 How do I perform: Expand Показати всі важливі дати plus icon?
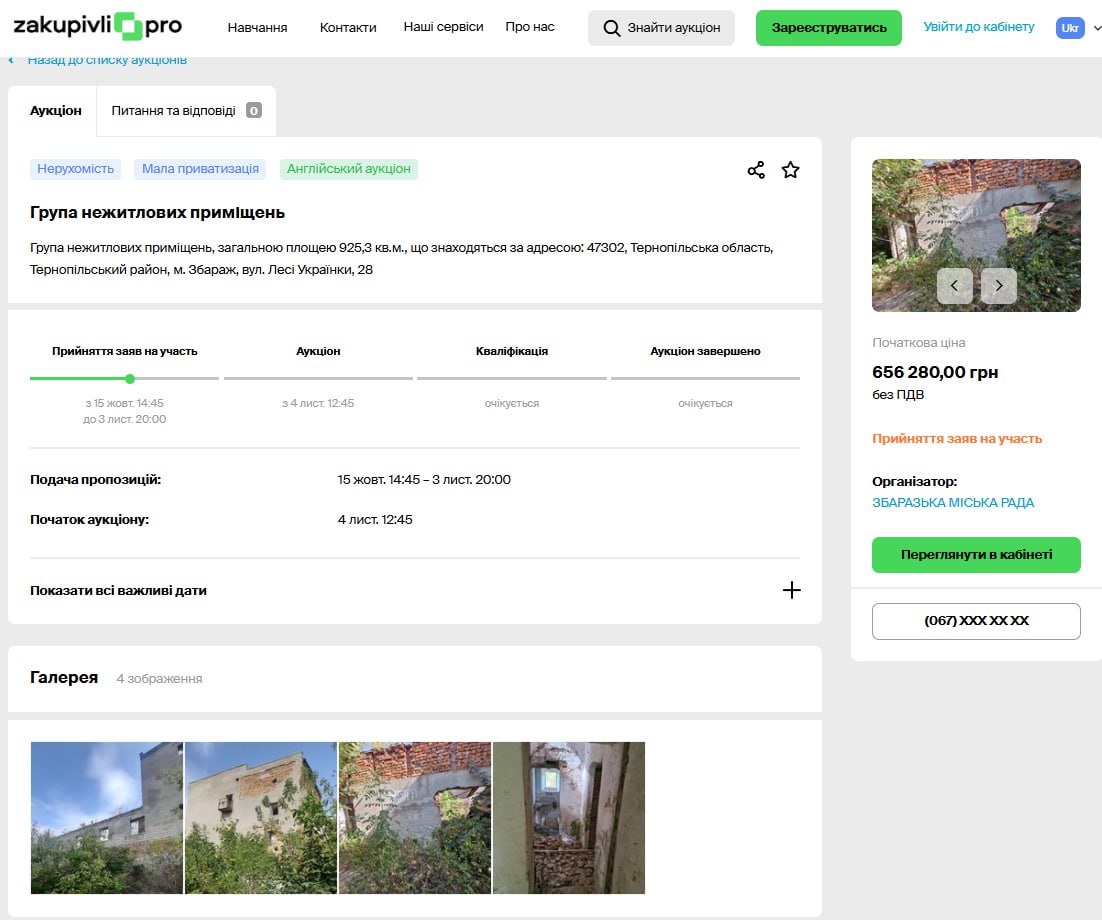point(791,590)
